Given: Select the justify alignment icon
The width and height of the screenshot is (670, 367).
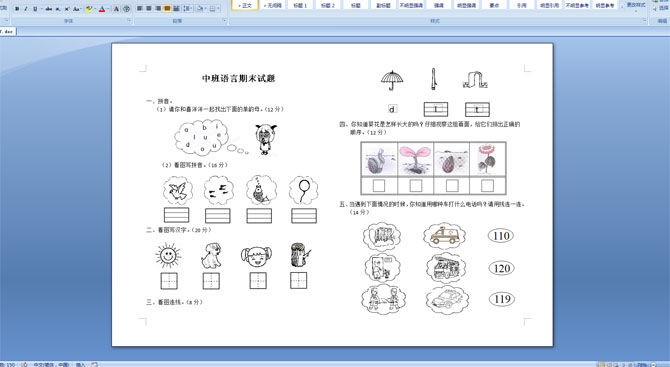Looking at the screenshot, I should pos(167,9).
